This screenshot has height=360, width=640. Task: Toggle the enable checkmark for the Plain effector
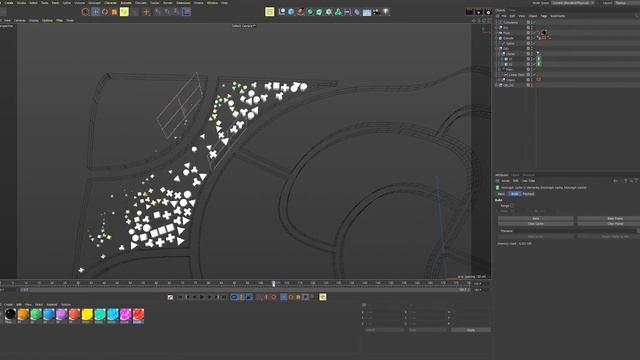click(534, 69)
